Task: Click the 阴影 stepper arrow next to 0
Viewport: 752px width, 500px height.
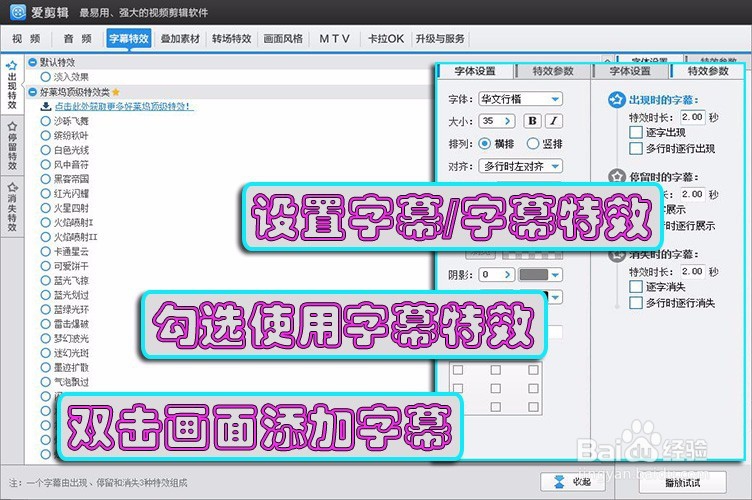Action: coord(508,275)
